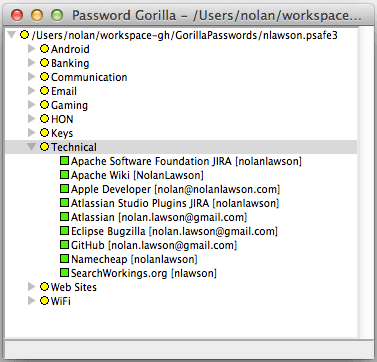Click the yellow circle beside Web Sites
This screenshot has height=362, width=377.
(44, 287)
